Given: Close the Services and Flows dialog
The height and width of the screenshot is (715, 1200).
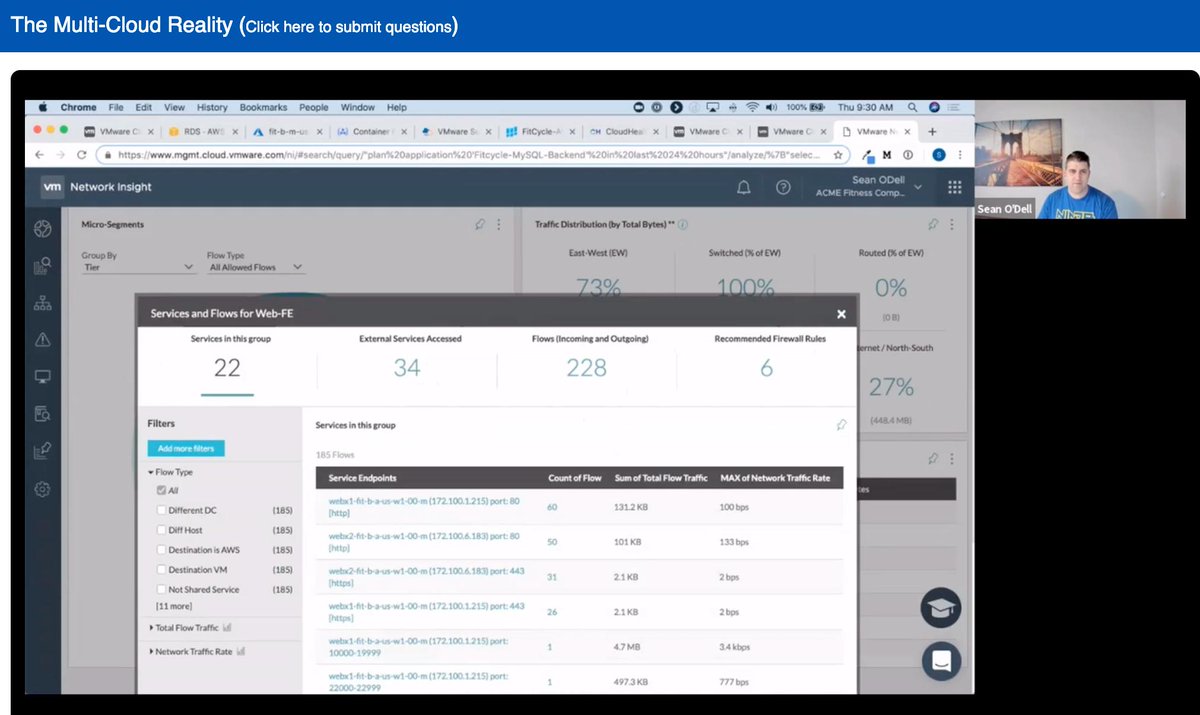Looking at the screenshot, I should (x=841, y=314).
